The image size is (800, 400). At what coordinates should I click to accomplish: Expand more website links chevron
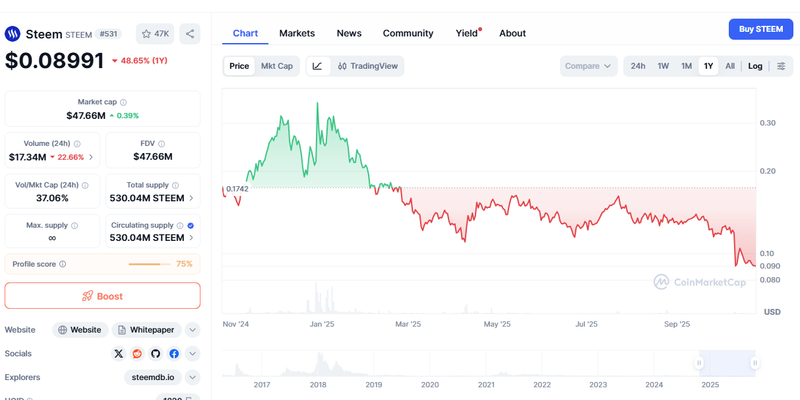193,329
